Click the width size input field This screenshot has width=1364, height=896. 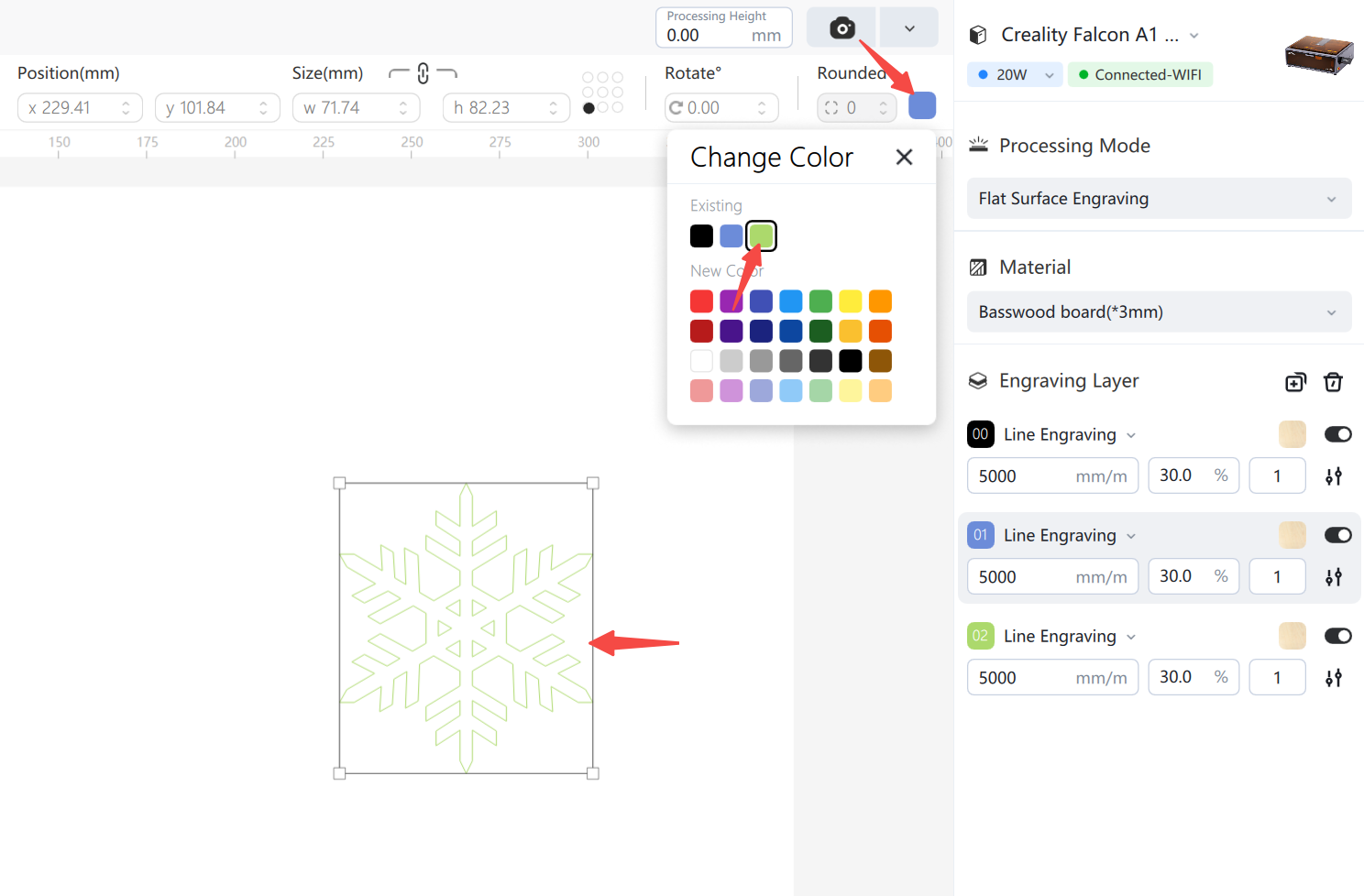coord(356,108)
